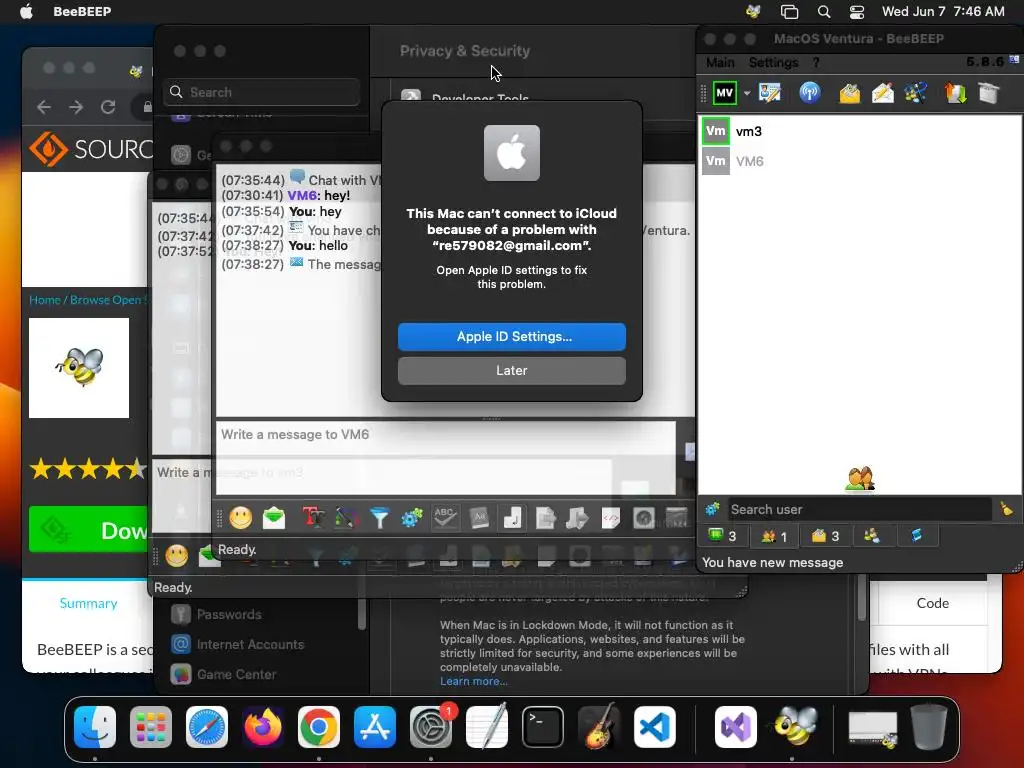Screen dimensions: 1024x768
Task: Open Passwords in System Settings sidebar
Action: pos(229,615)
